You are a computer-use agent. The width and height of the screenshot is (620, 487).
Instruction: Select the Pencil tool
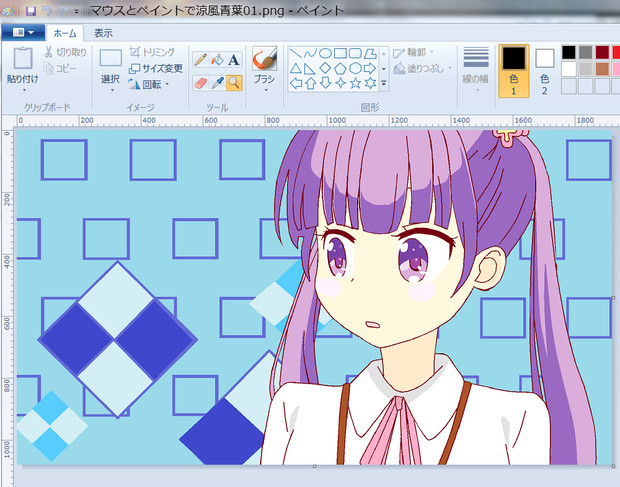coord(200,60)
